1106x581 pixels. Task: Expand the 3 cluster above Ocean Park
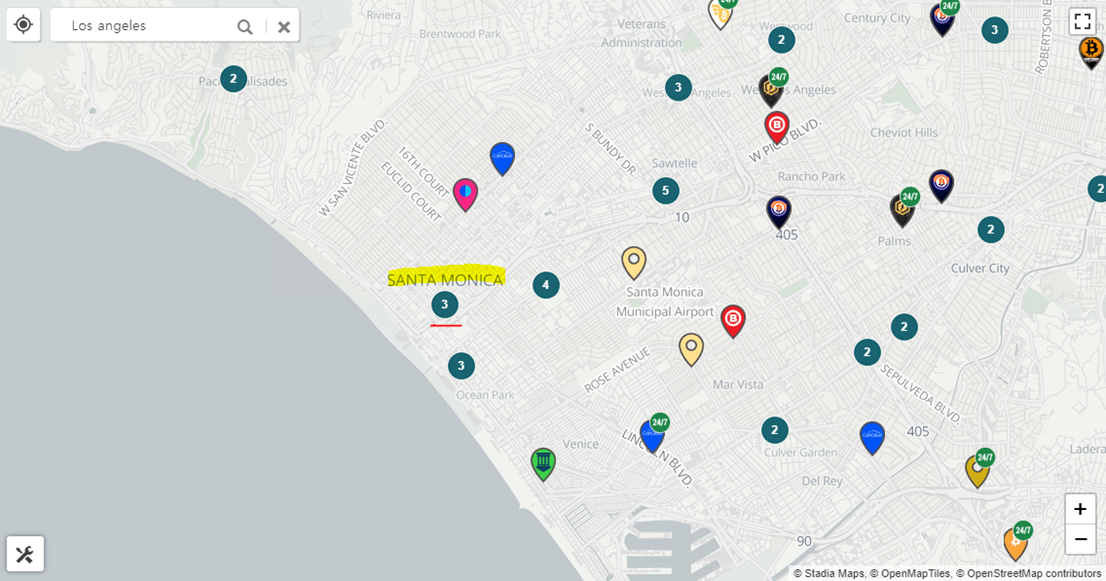click(461, 366)
